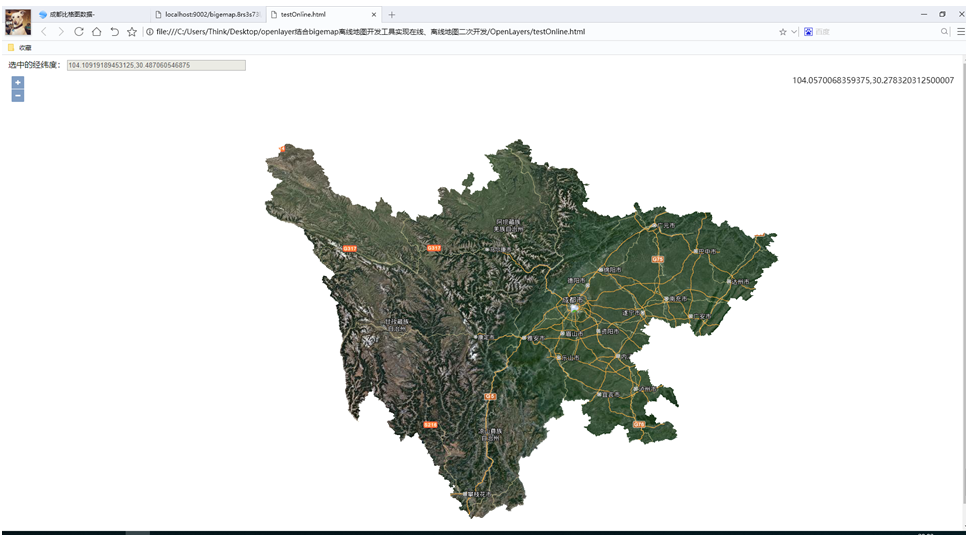Screen dimensions: 966x536
Task: Open Baidu search engine selector
Action: [809, 32]
